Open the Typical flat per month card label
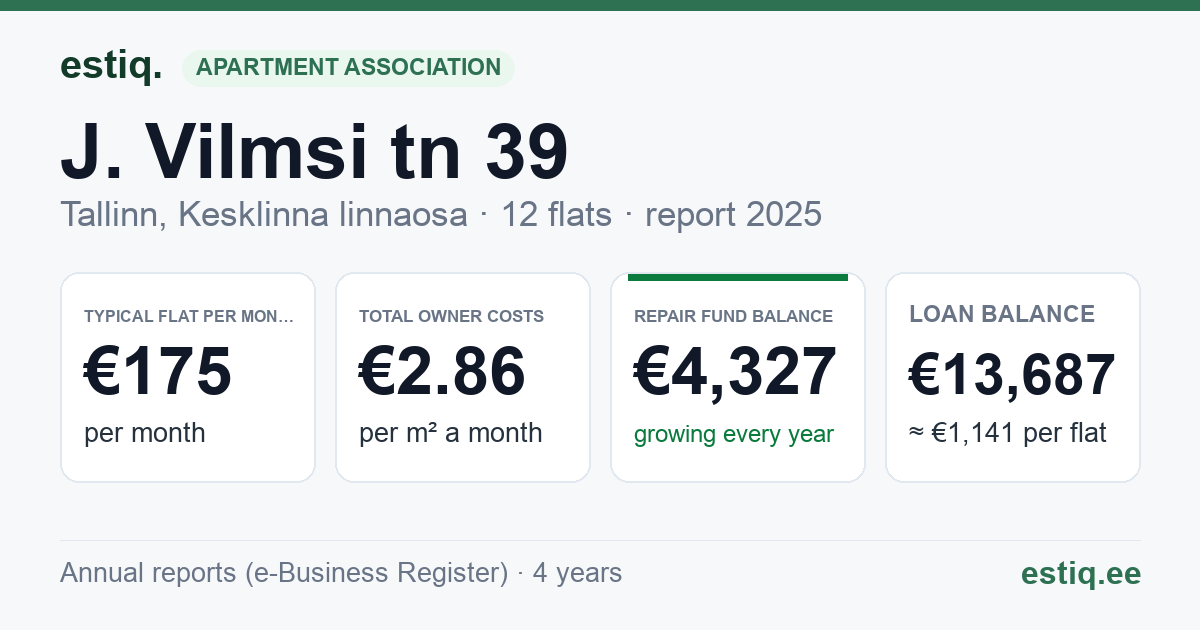Viewport: 1200px width, 630px height. pos(189,316)
